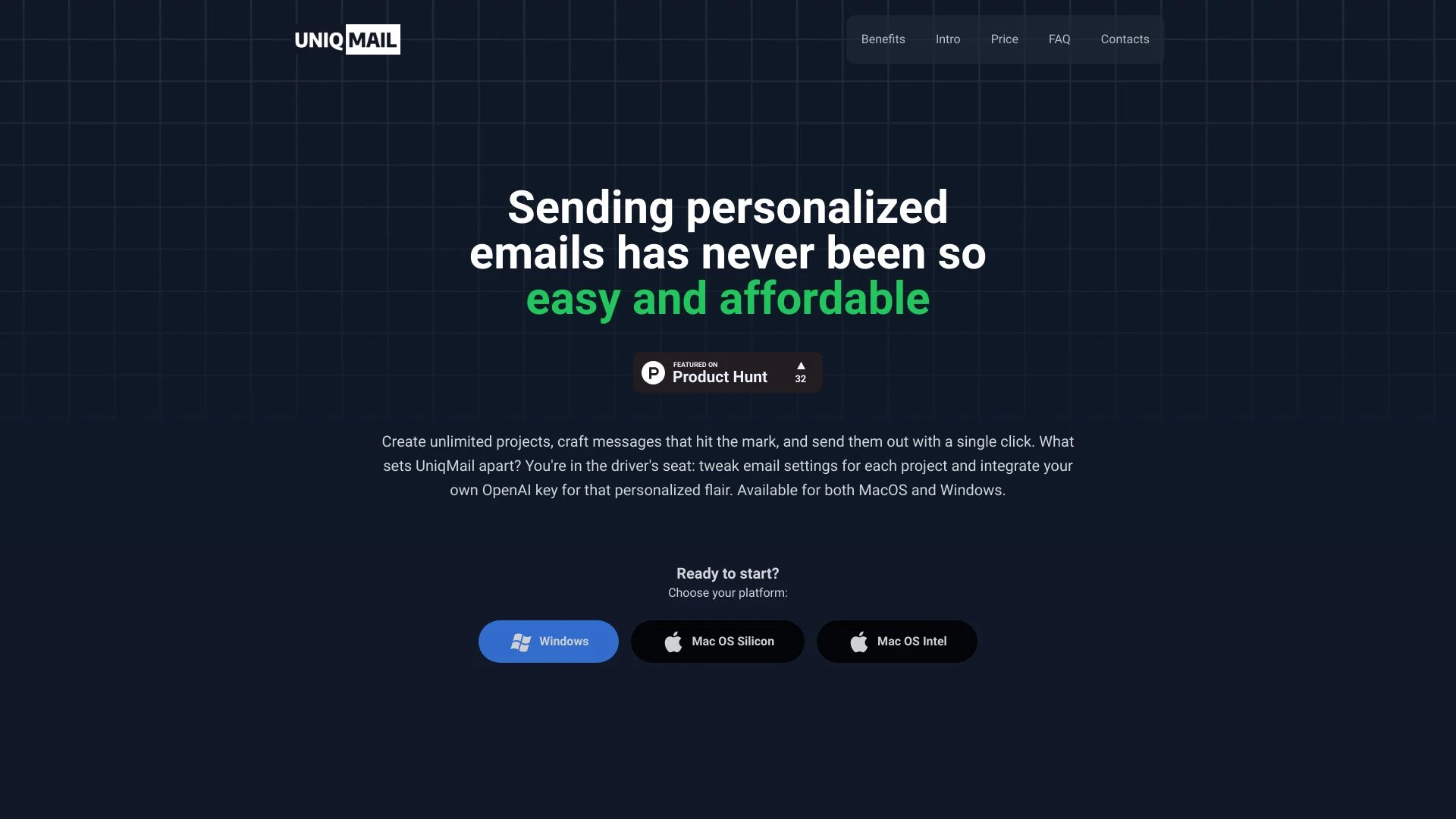Select the Benefits navigation menu item
Viewport: 1456px width, 819px height.
[x=883, y=39]
